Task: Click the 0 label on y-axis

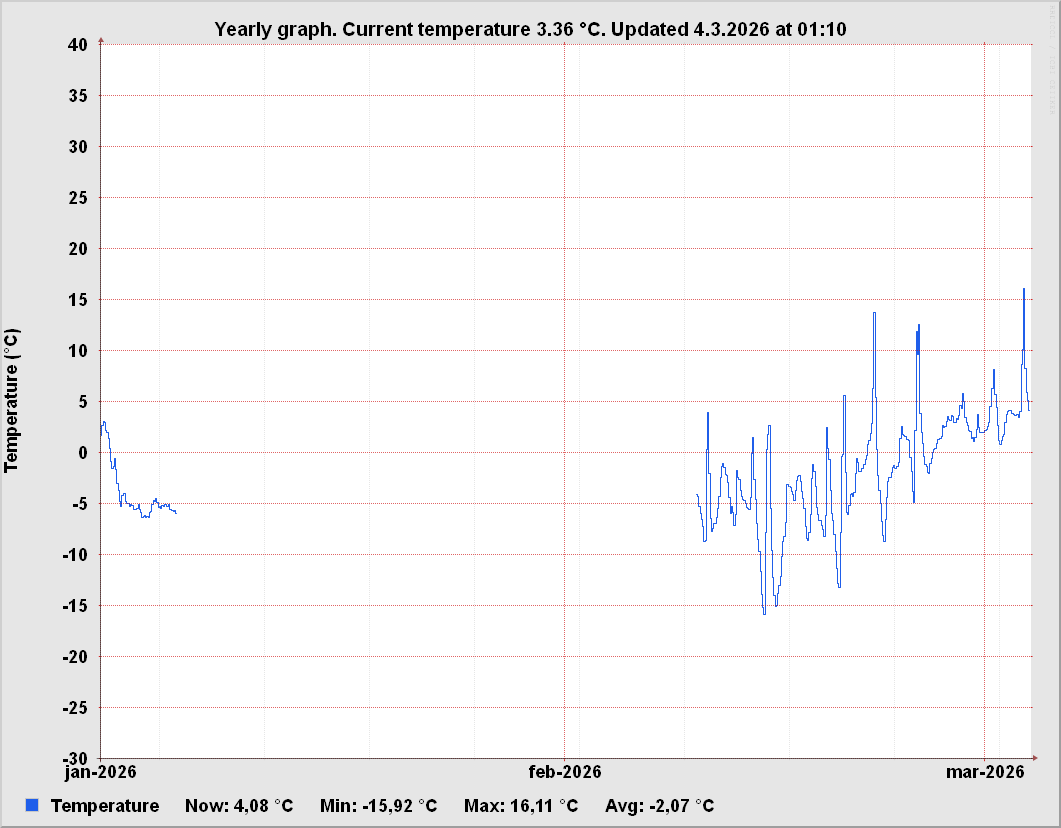Action: 83,452
